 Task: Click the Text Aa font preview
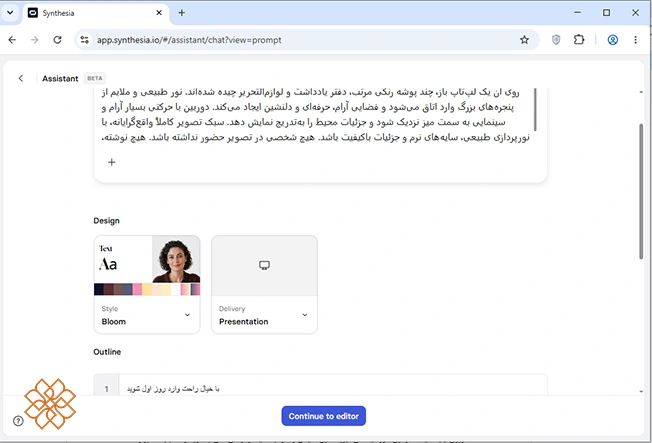pyautogui.click(x=108, y=260)
